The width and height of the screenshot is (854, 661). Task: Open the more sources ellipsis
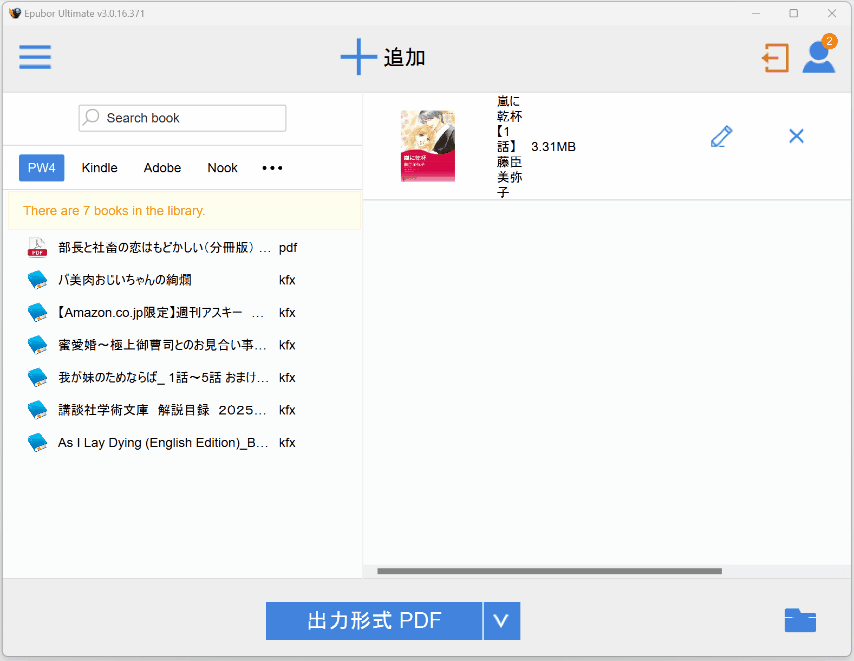click(x=272, y=168)
